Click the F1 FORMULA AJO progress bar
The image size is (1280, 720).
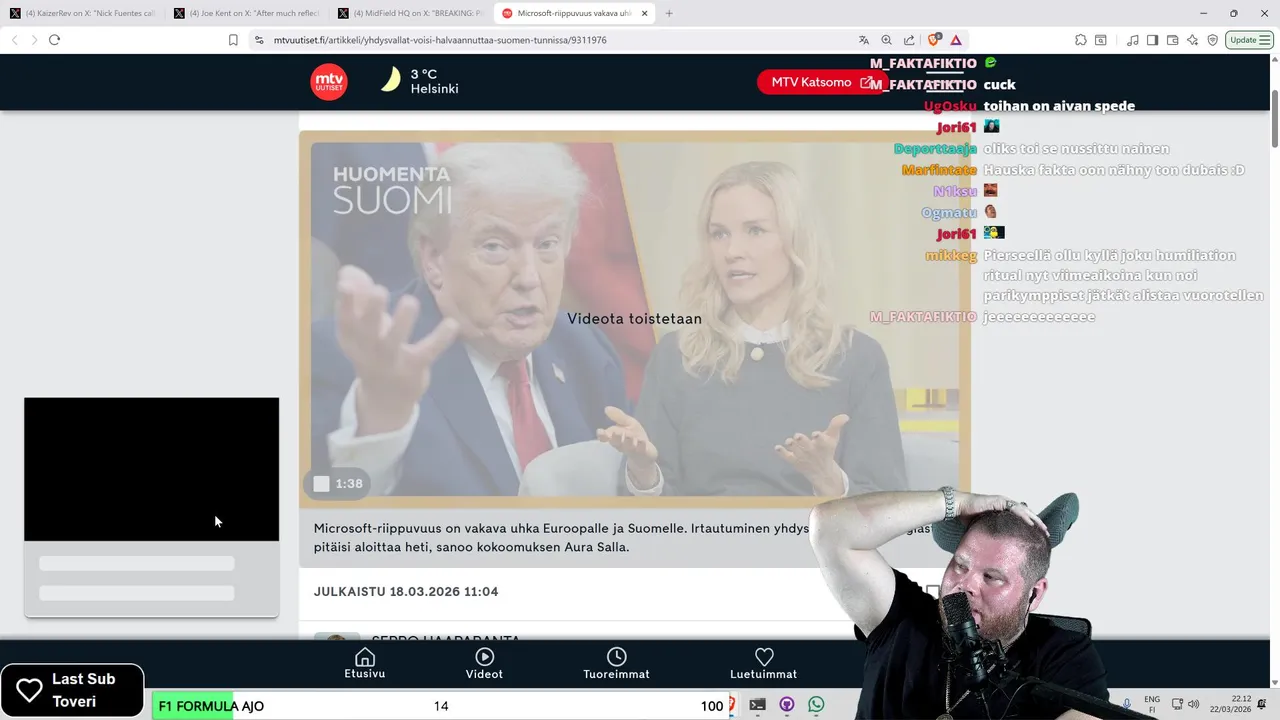[x=441, y=706]
